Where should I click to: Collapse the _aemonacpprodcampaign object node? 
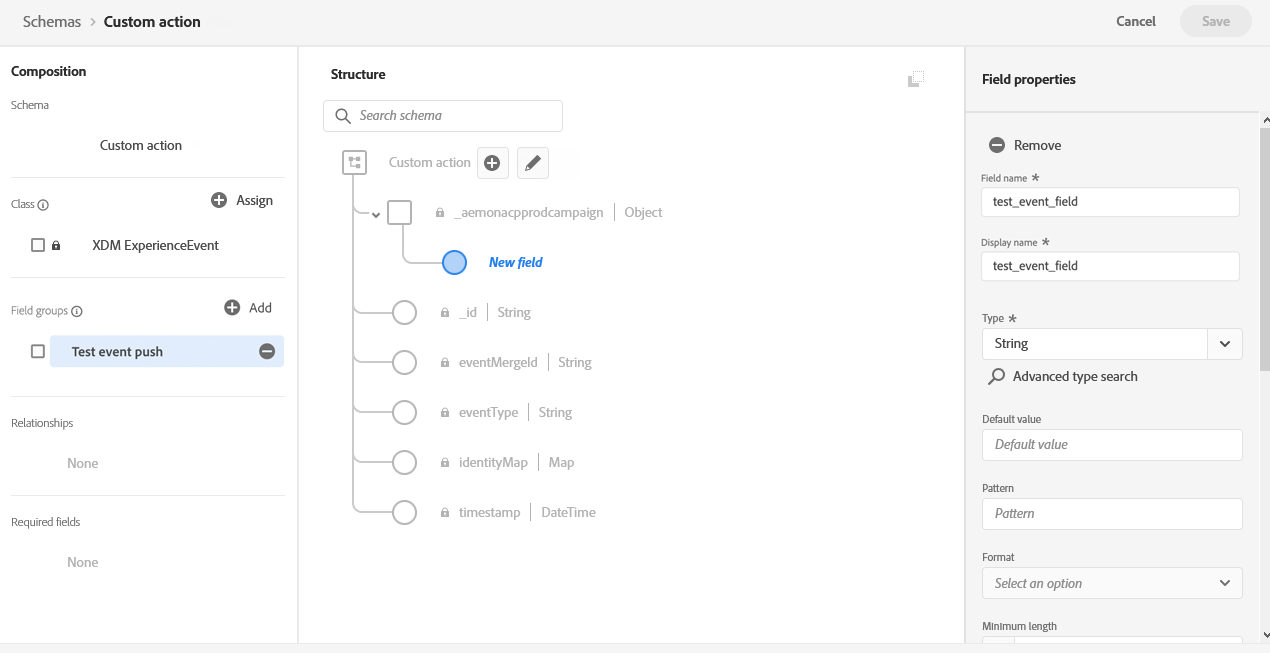tap(376, 214)
